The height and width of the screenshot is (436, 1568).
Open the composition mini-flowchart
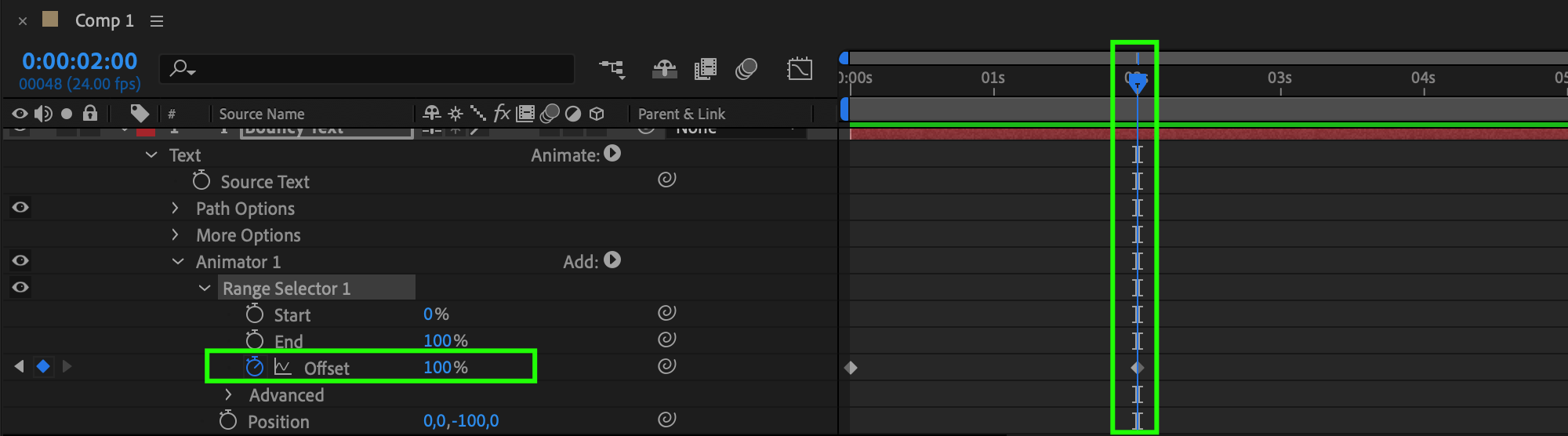tap(612, 70)
